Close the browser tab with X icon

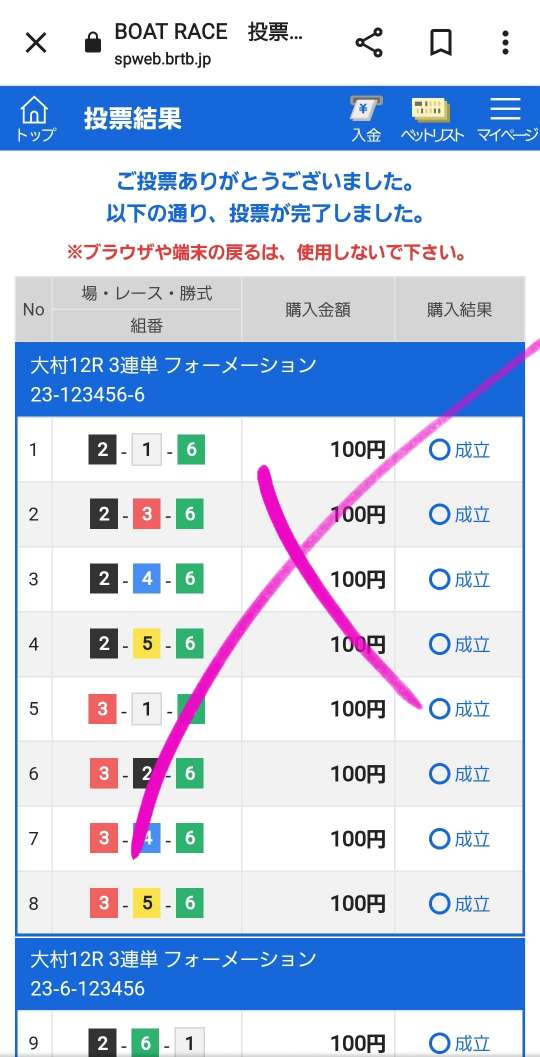click(x=36, y=44)
